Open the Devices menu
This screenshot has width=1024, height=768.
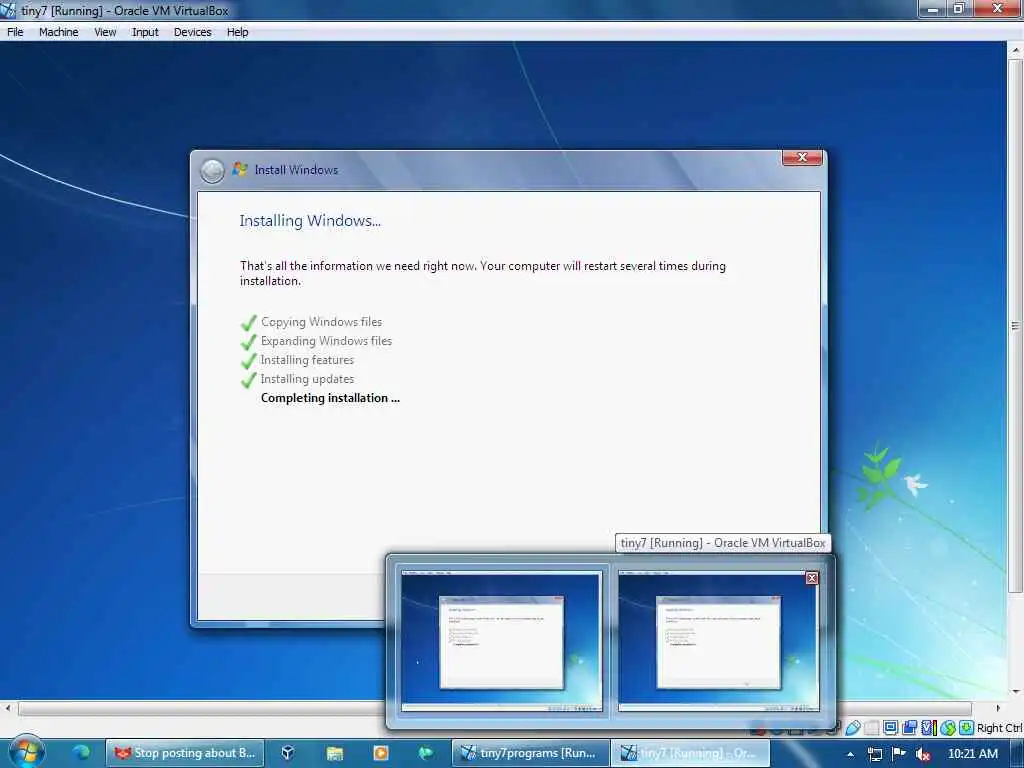pos(192,32)
